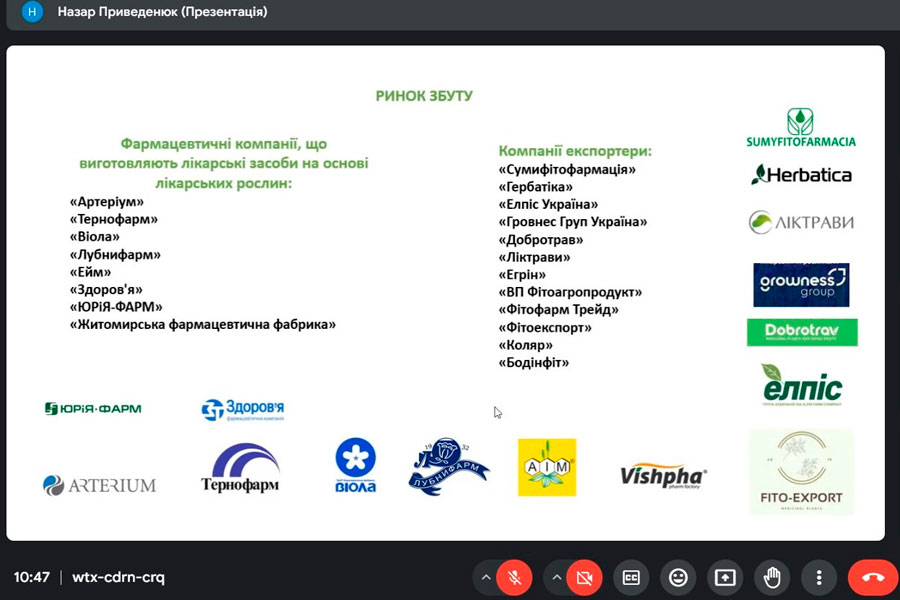900x600 pixels.
Task: Click the list item «Гербатіка»
Action: (536, 187)
